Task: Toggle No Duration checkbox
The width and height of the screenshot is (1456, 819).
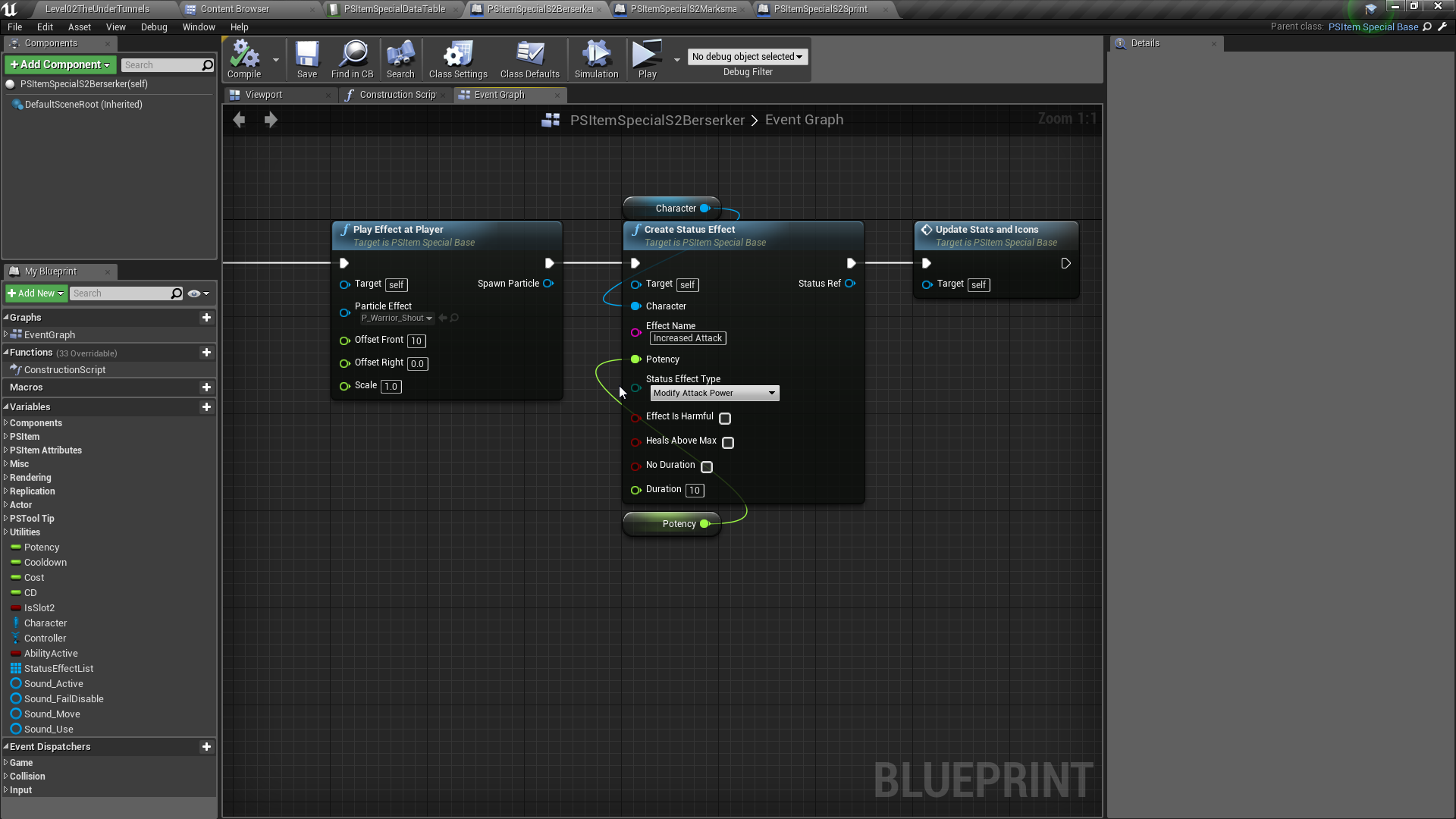Action: click(x=707, y=467)
